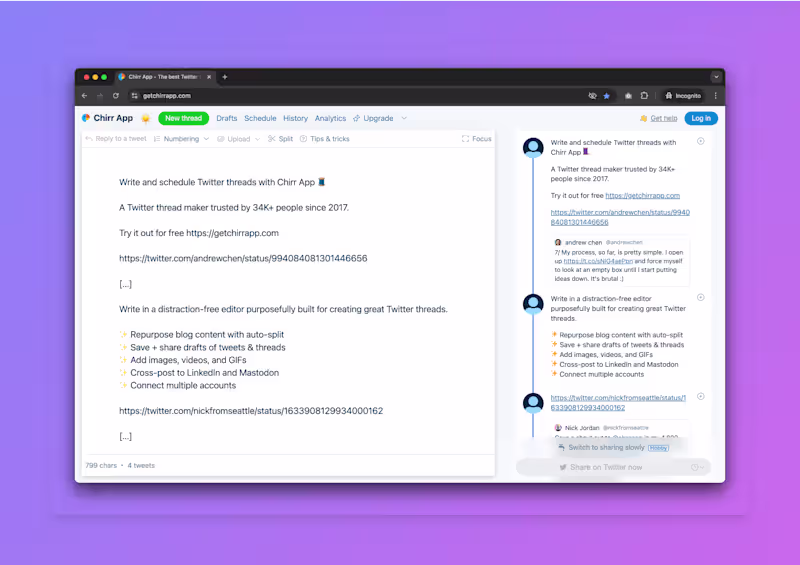Open the Upload dropdown
This screenshot has width=800, height=565.
pos(239,138)
